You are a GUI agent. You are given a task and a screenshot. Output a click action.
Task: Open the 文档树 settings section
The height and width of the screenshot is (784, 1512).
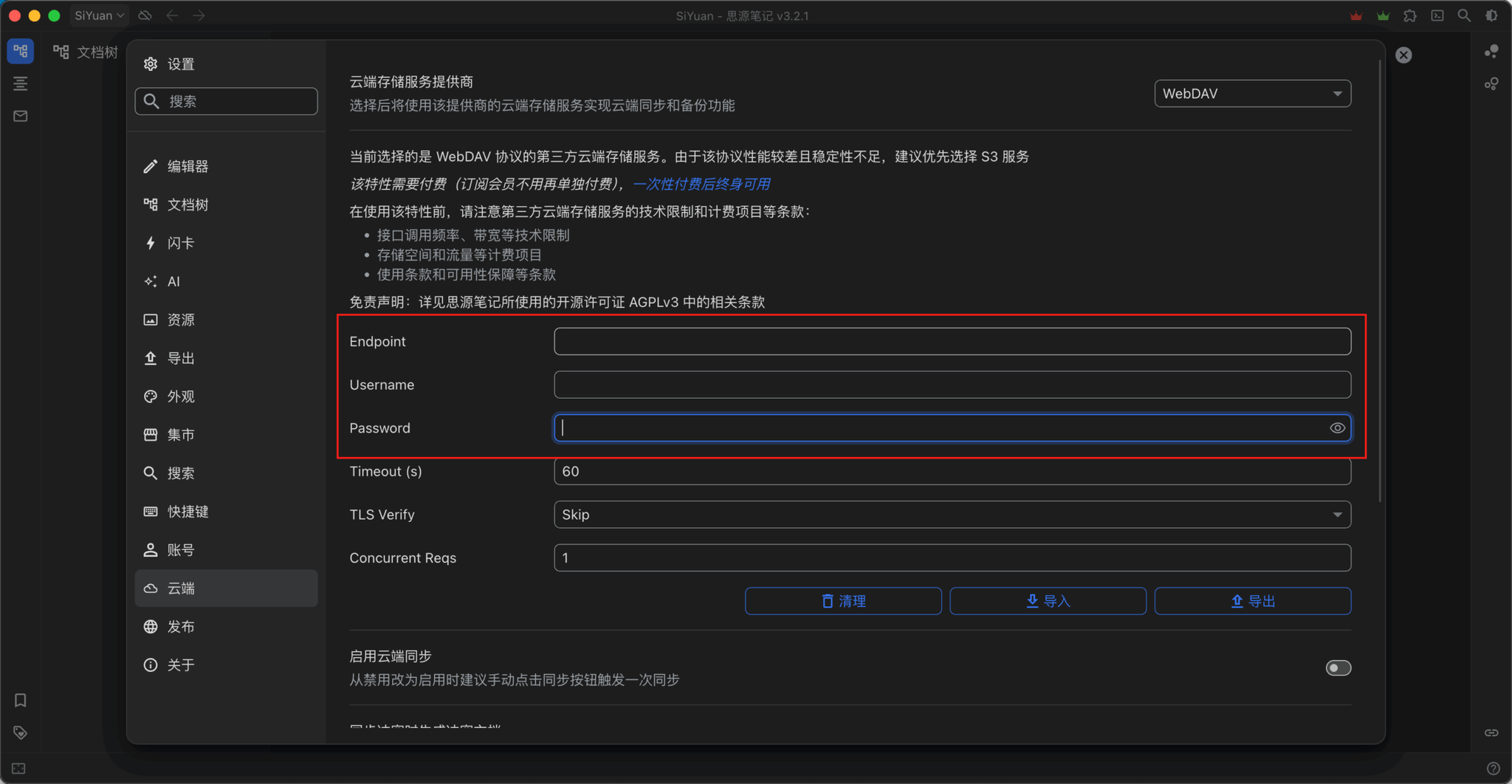226,204
